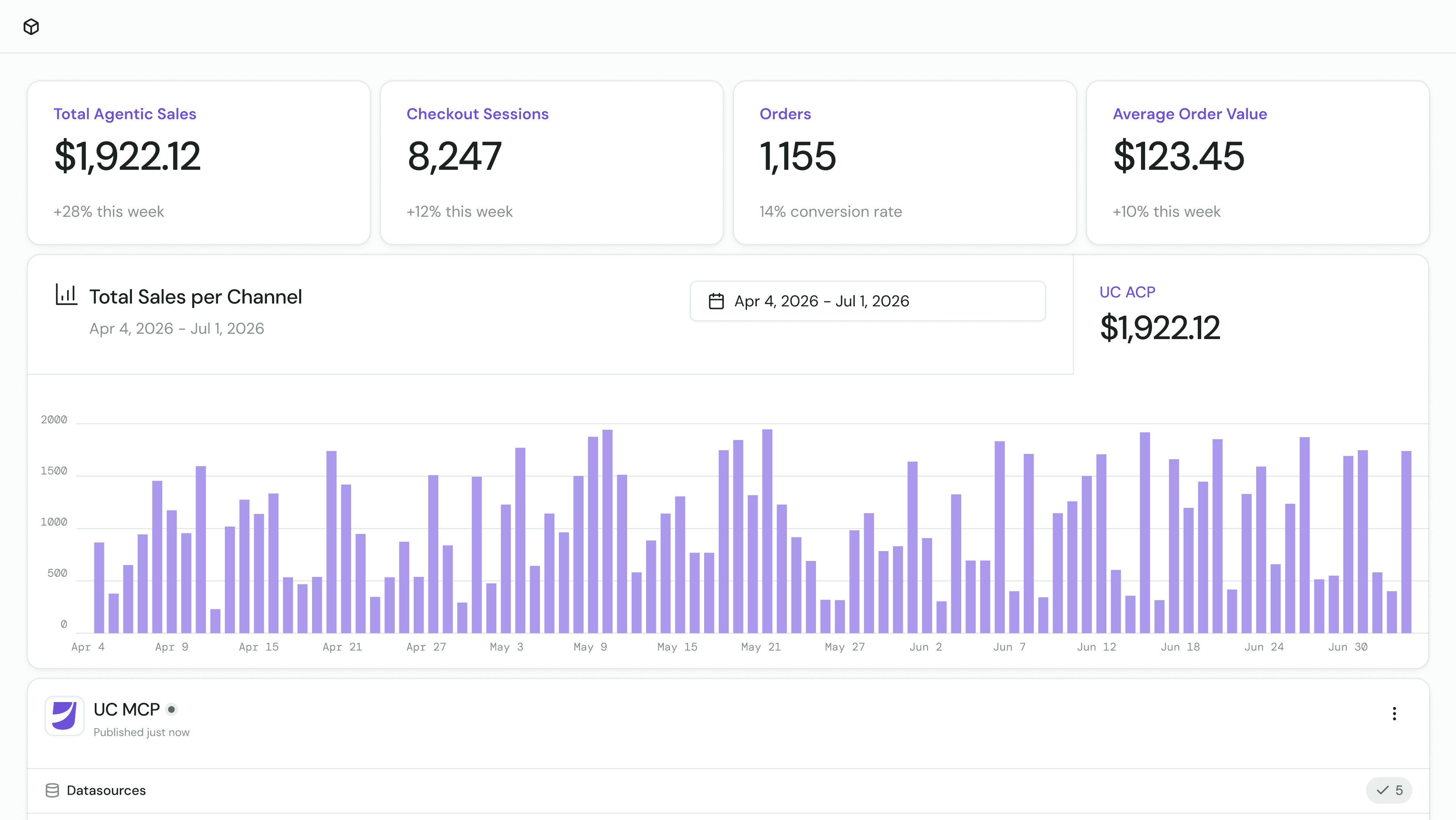Open the three-dot menu for UC MCP
The height and width of the screenshot is (820, 1456).
[x=1394, y=714]
